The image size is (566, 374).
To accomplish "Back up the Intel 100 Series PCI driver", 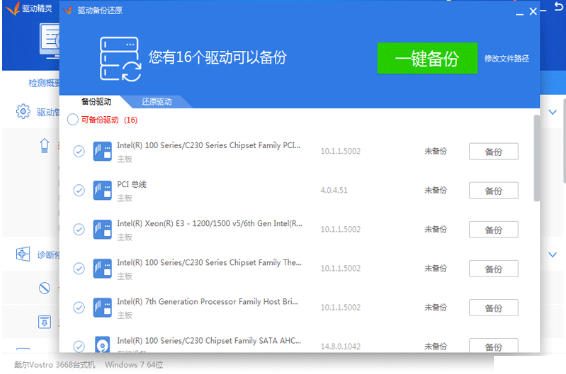I will (493, 152).
